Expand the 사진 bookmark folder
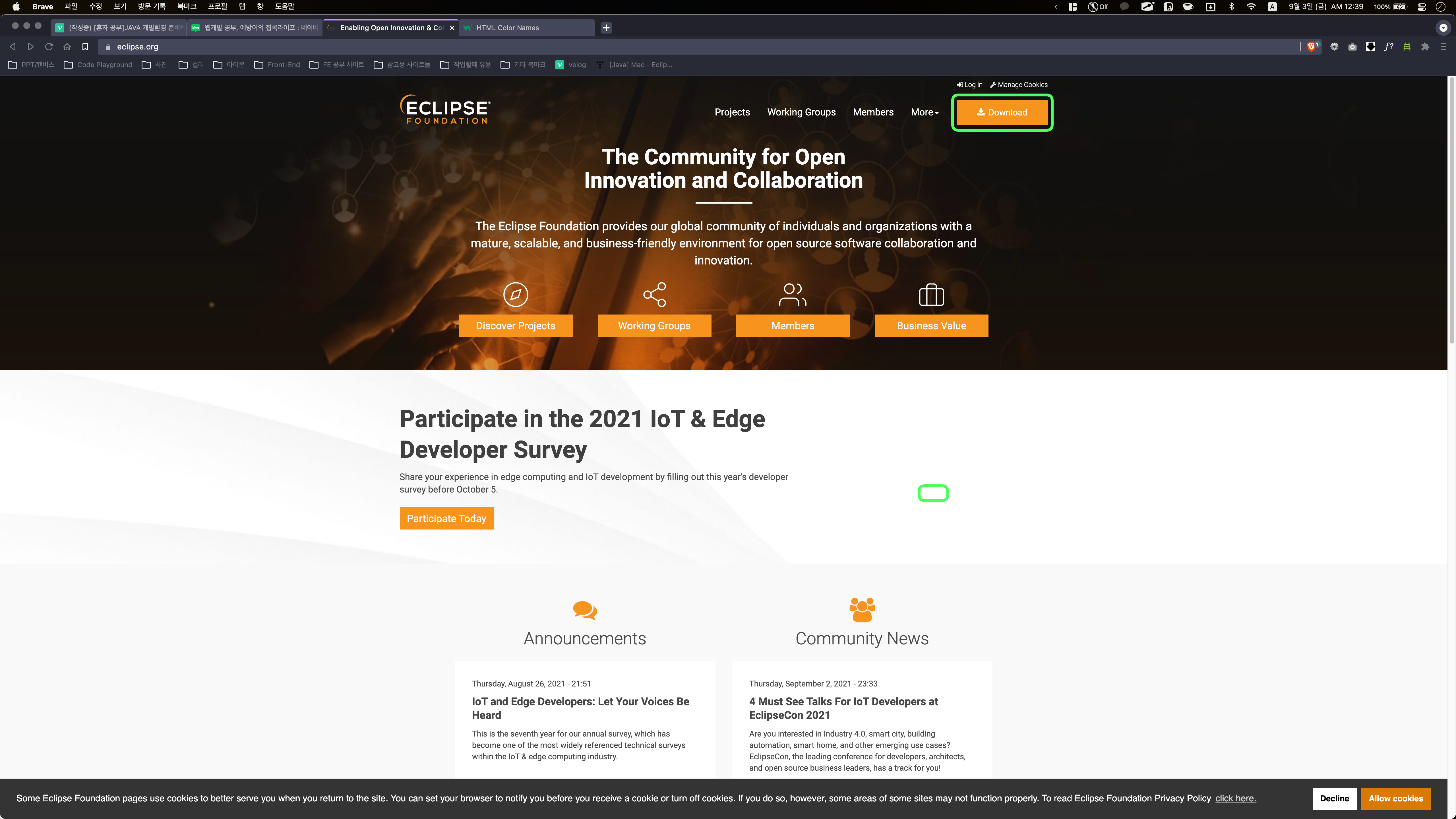Image resolution: width=1456 pixels, height=819 pixels. [154, 65]
